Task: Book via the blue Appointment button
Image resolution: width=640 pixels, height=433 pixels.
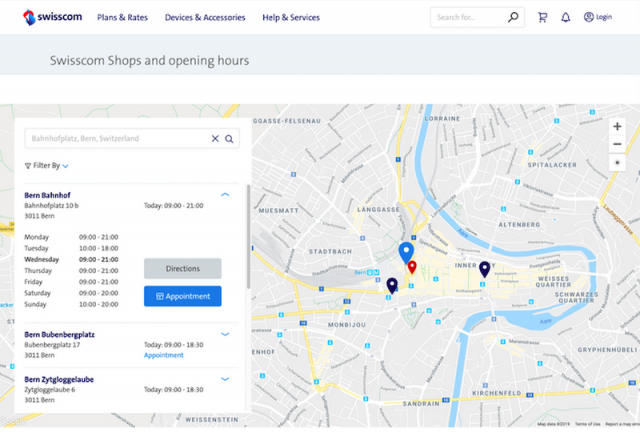Action: coord(182,296)
